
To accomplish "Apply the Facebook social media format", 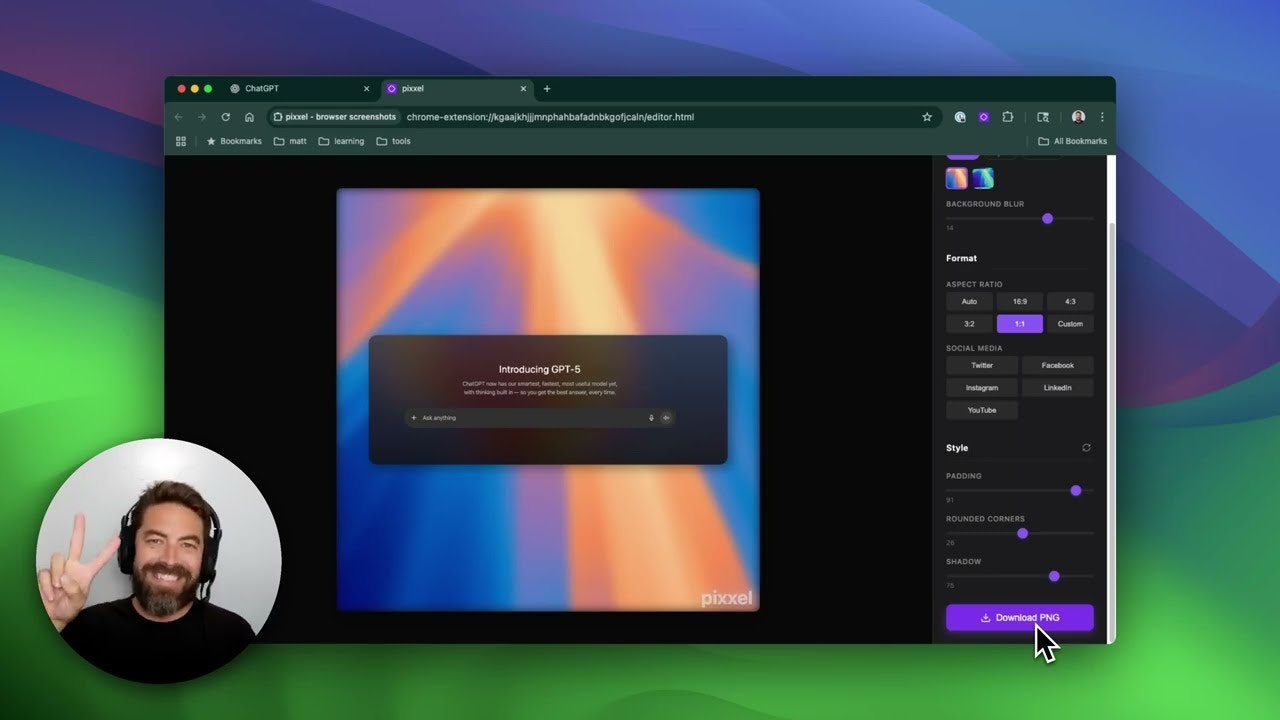I will click(x=1058, y=365).
